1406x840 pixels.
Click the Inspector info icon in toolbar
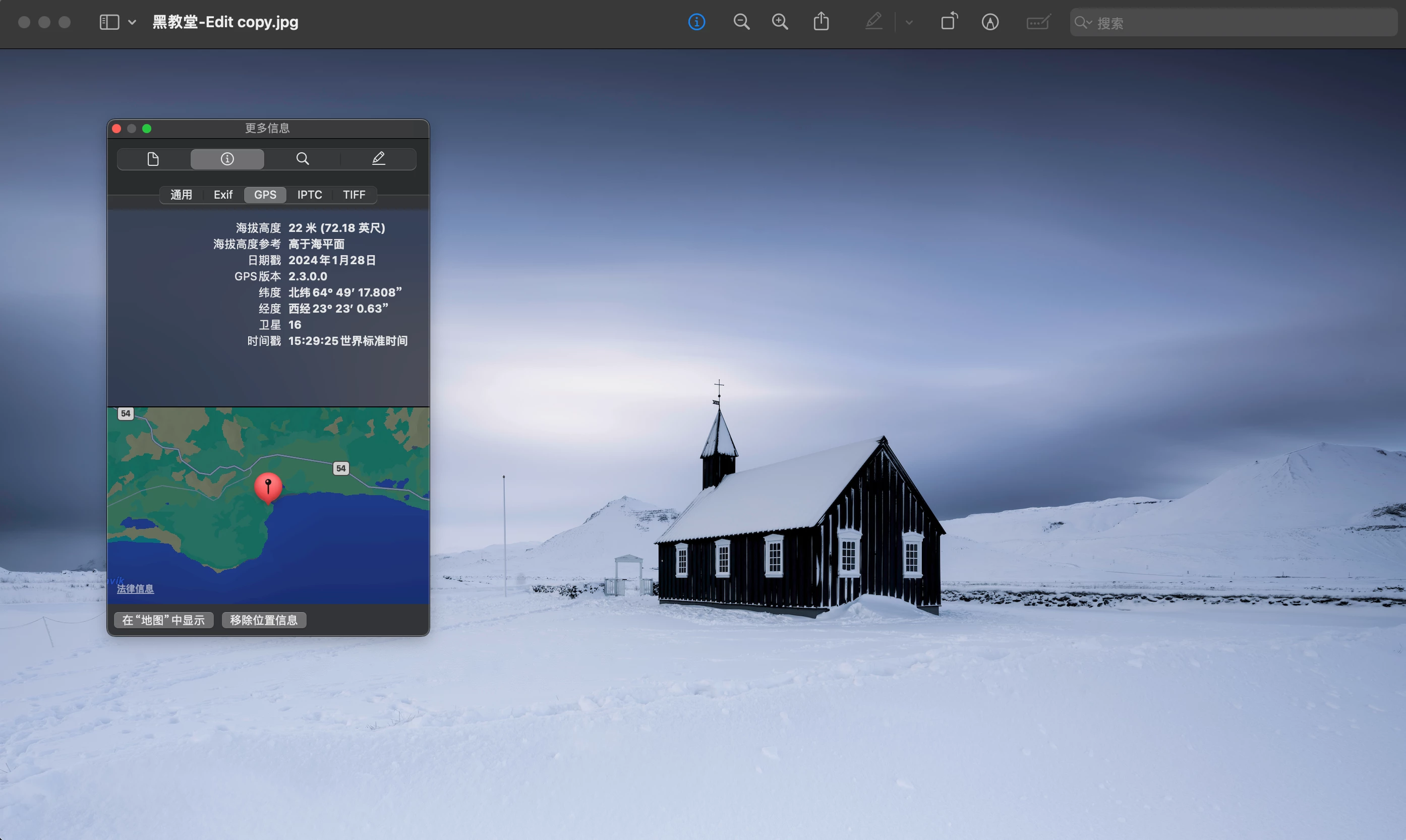[696, 22]
